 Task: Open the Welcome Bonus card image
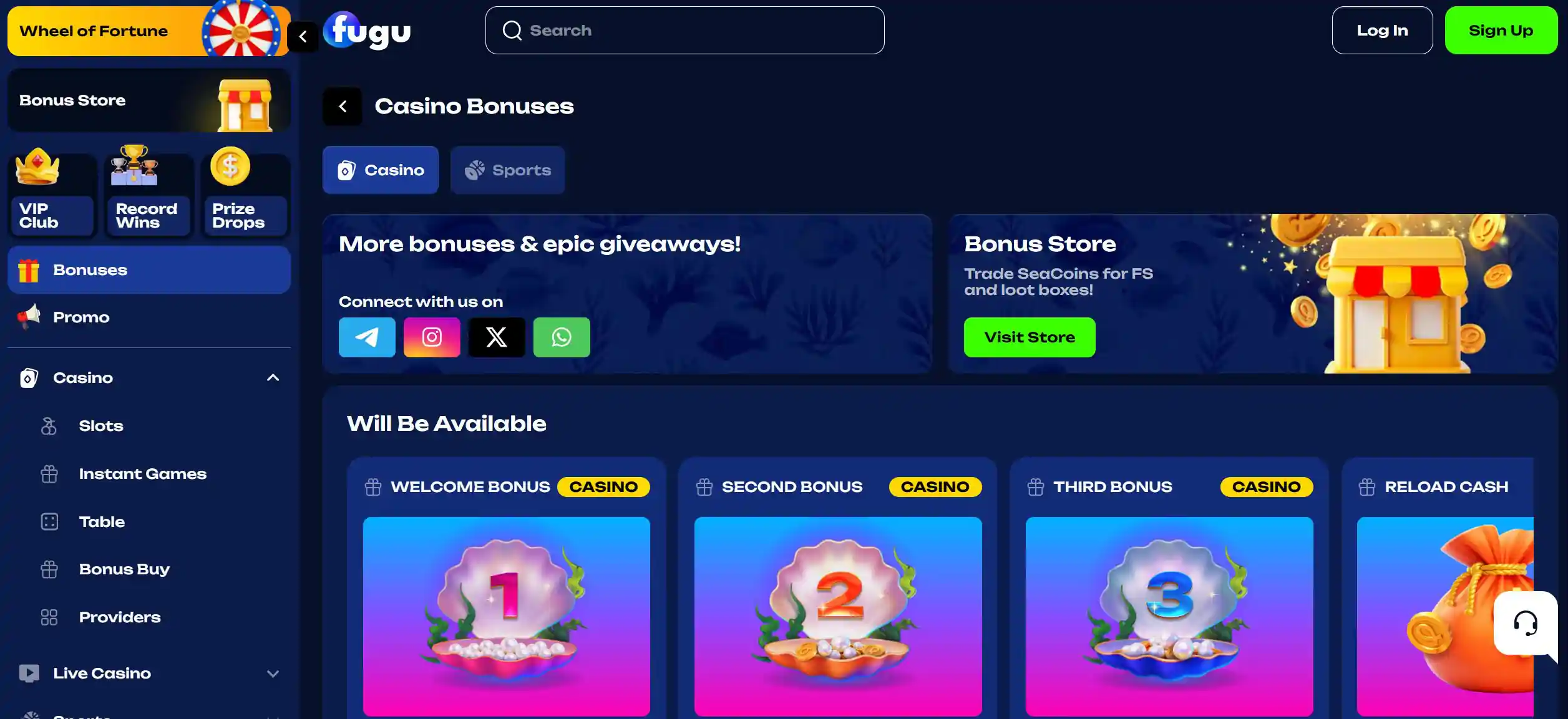507,616
